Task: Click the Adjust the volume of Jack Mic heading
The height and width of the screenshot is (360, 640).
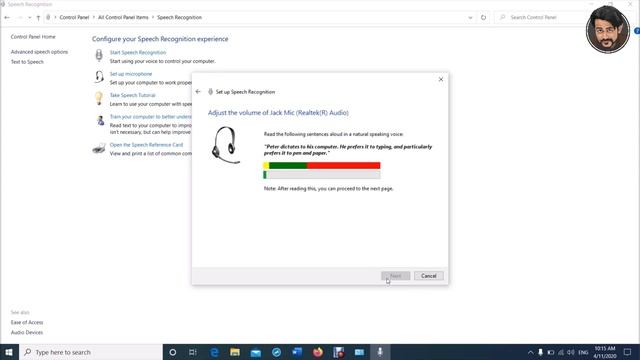Action: click(x=278, y=113)
